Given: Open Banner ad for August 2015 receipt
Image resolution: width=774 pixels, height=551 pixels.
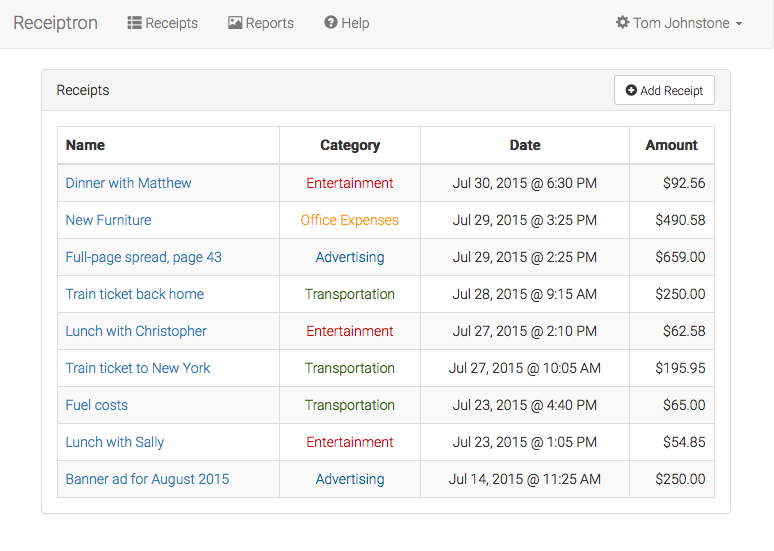Looking at the screenshot, I should (147, 479).
